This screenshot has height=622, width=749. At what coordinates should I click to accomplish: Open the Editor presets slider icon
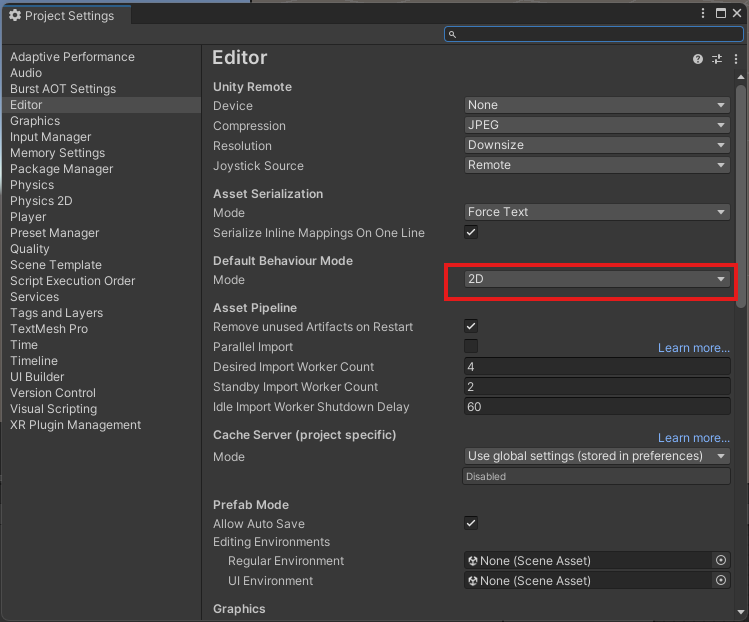(x=717, y=59)
